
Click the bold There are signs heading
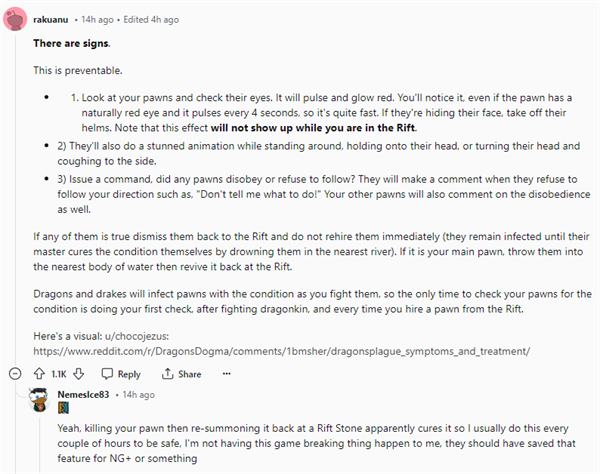(x=72, y=44)
